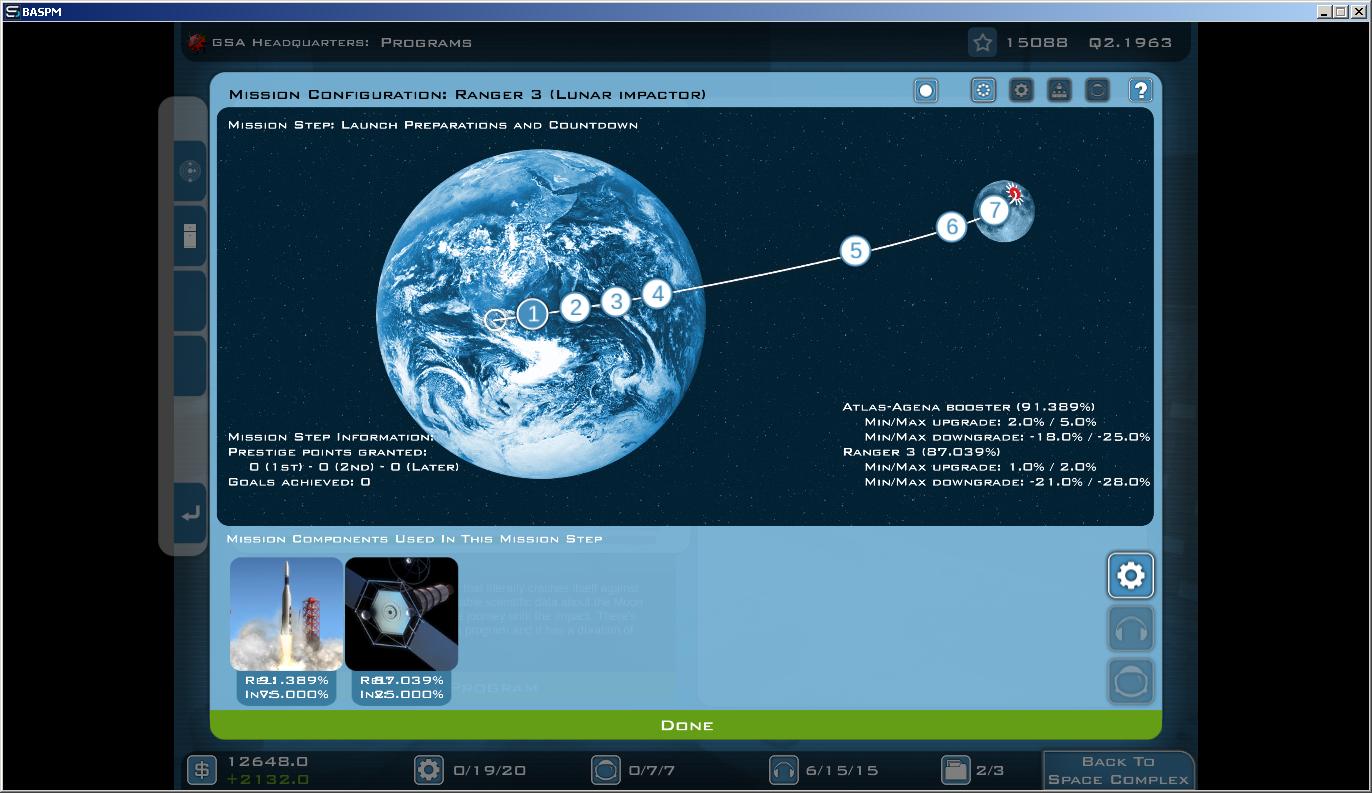Click the Goals achieved: 0 line
The width and height of the screenshot is (1372, 793).
coord(299,482)
